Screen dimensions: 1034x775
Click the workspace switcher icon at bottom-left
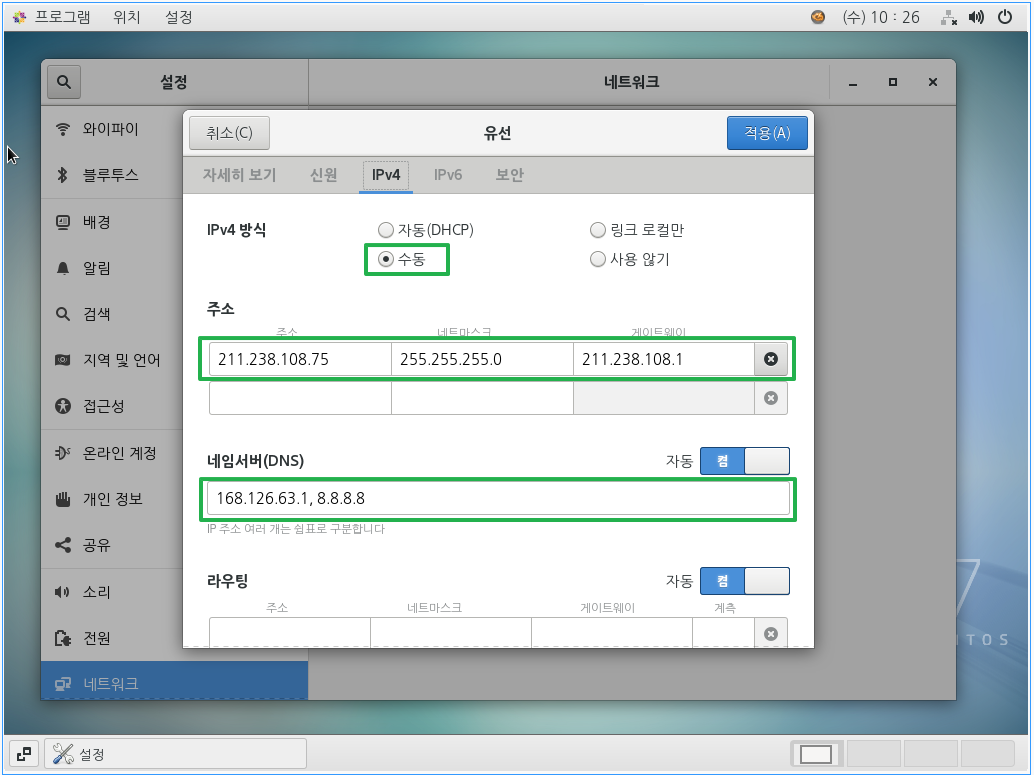point(24,754)
